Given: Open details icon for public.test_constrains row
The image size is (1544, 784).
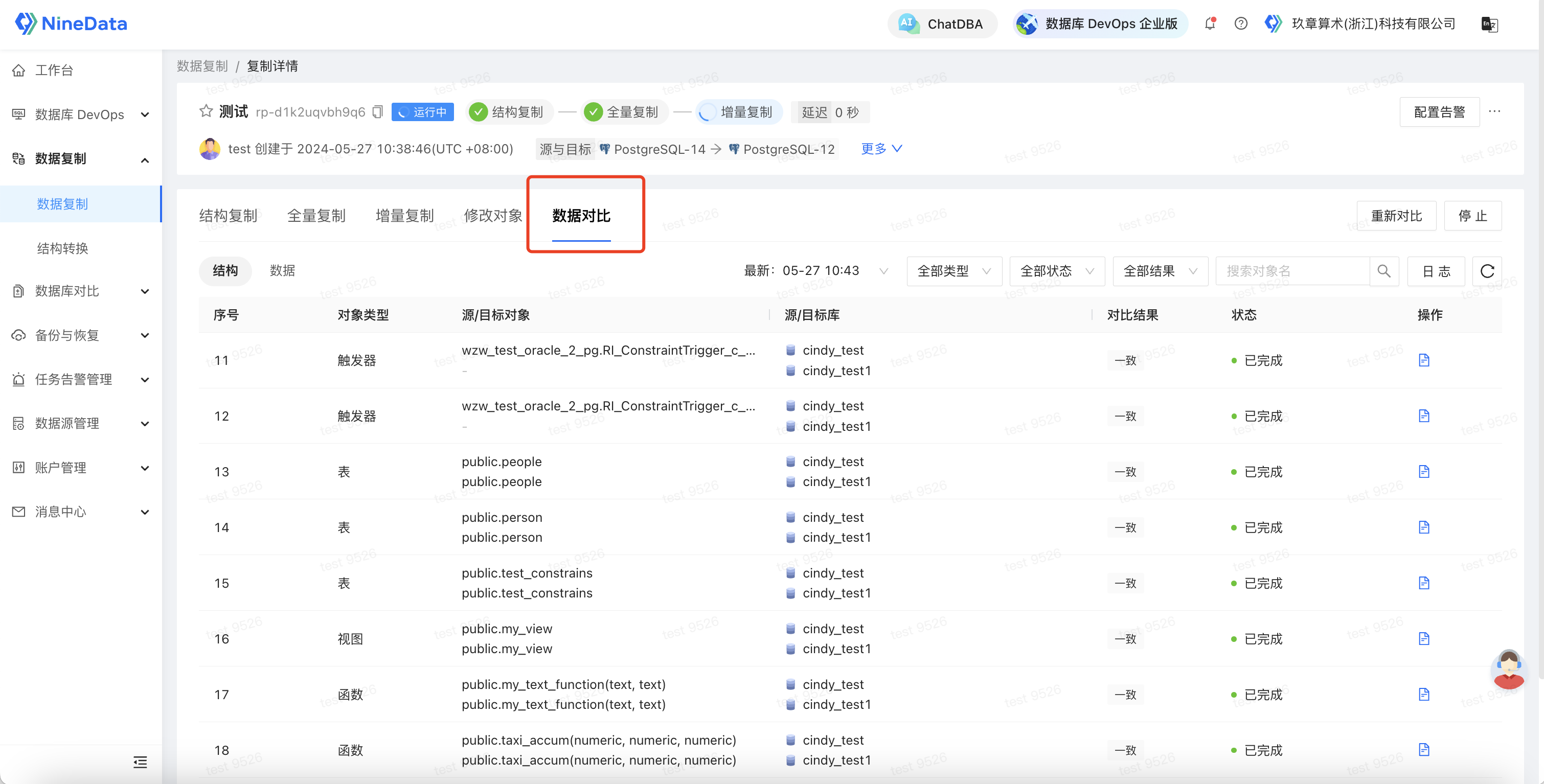Looking at the screenshot, I should coord(1423,583).
